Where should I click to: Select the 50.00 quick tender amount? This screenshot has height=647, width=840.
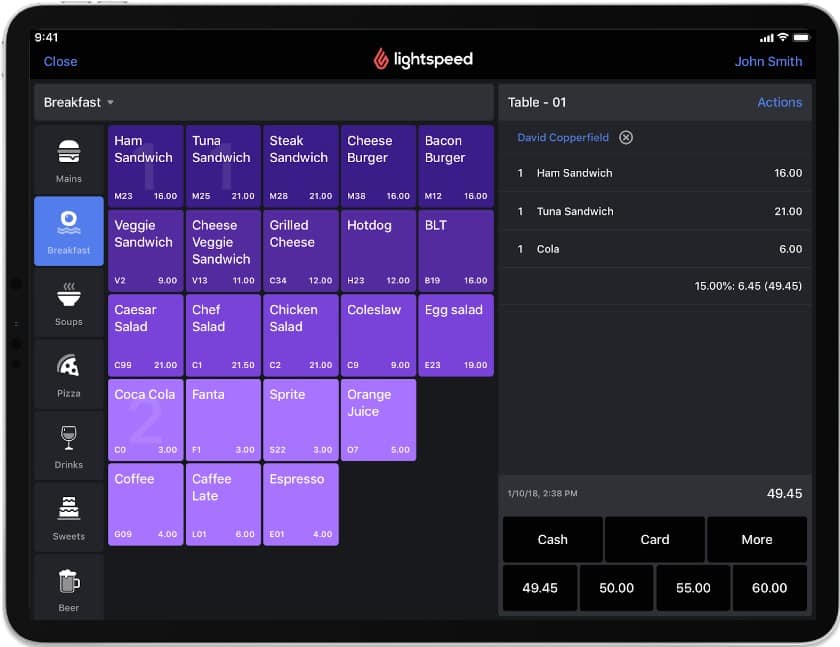[616, 588]
